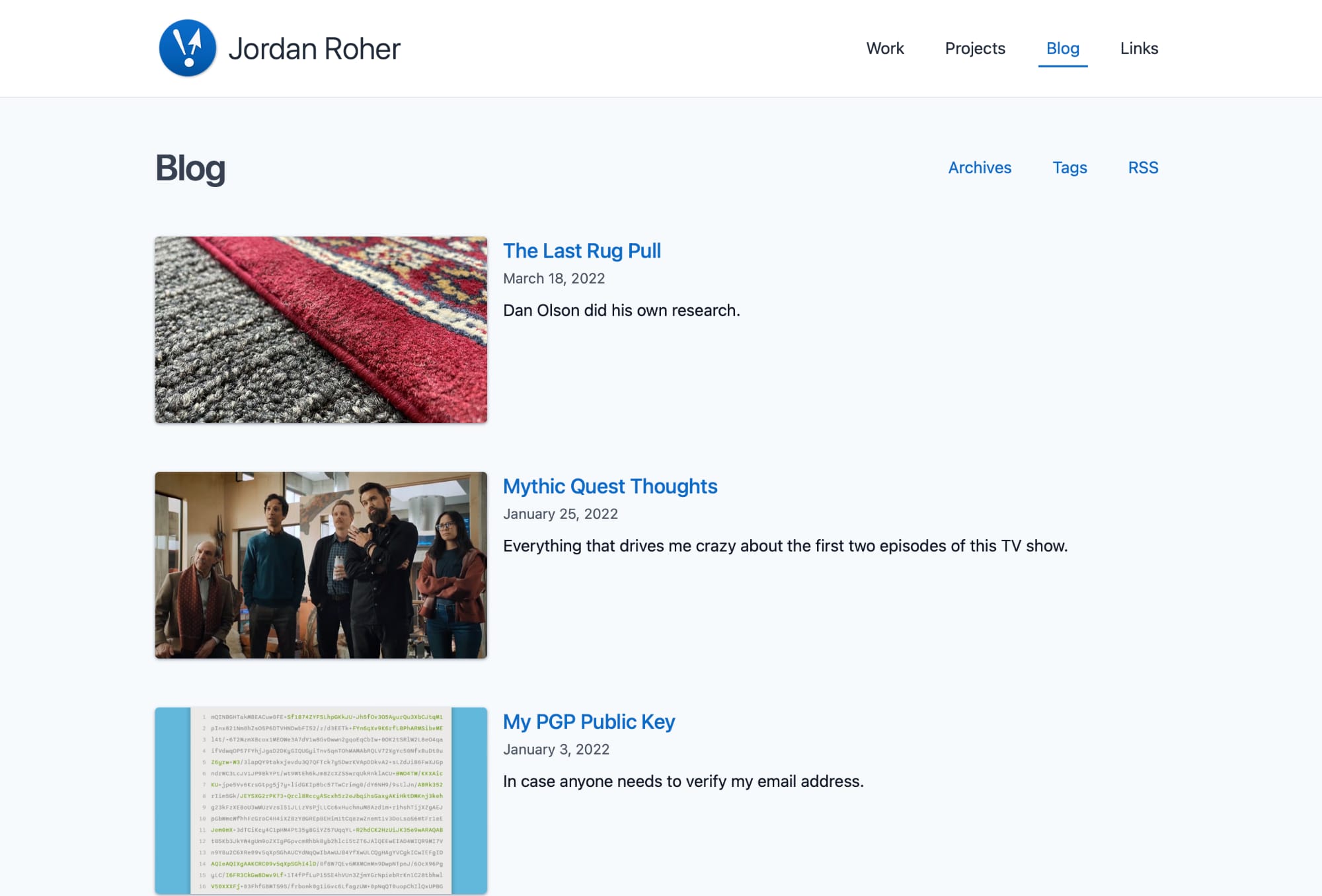This screenshot has width=1322, height=896.
Task: Click the Archives label link
Action: click(x=980, y=167)
